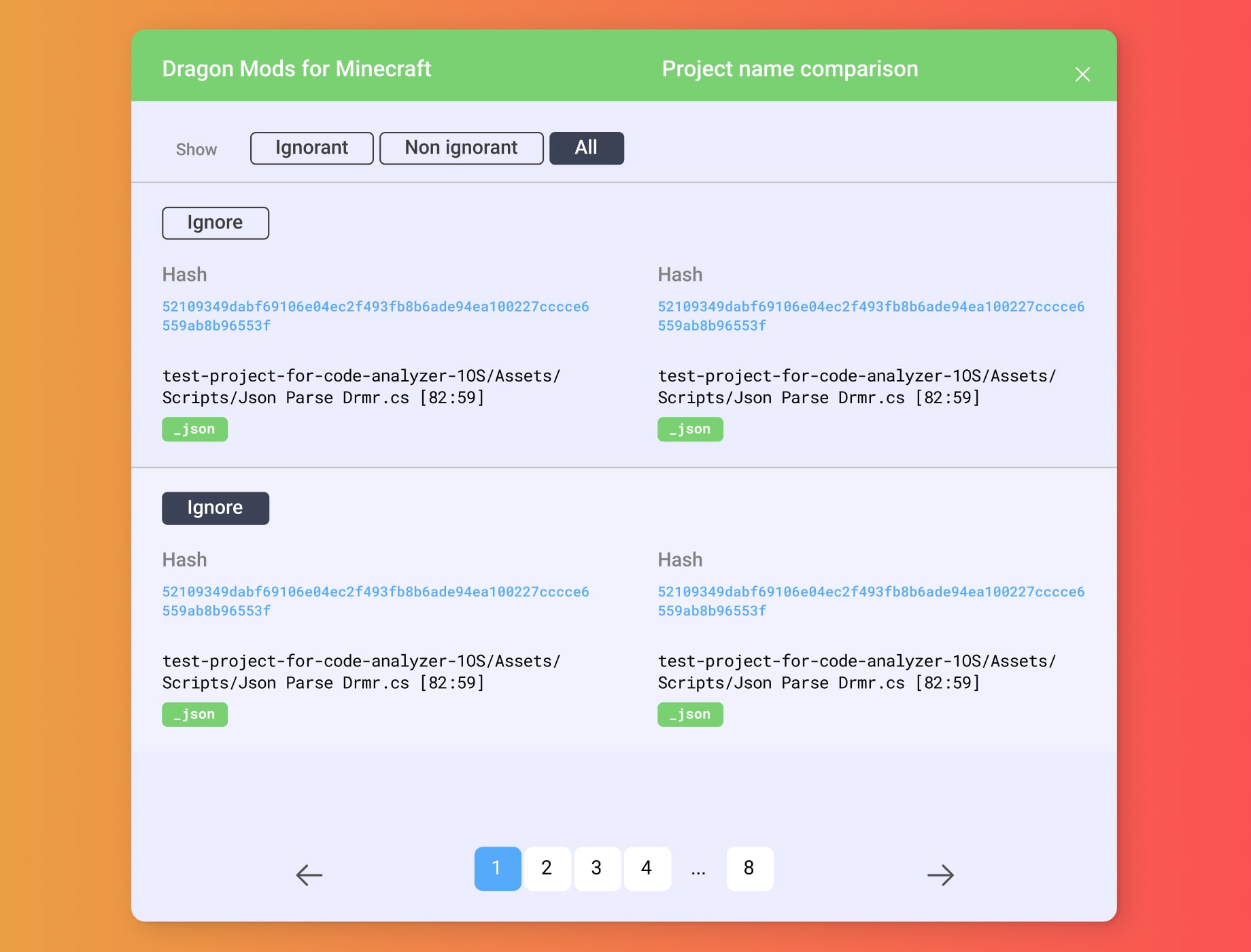
Task: Click the _json tag under the bottom-left file path
Action: click(194, 714)
